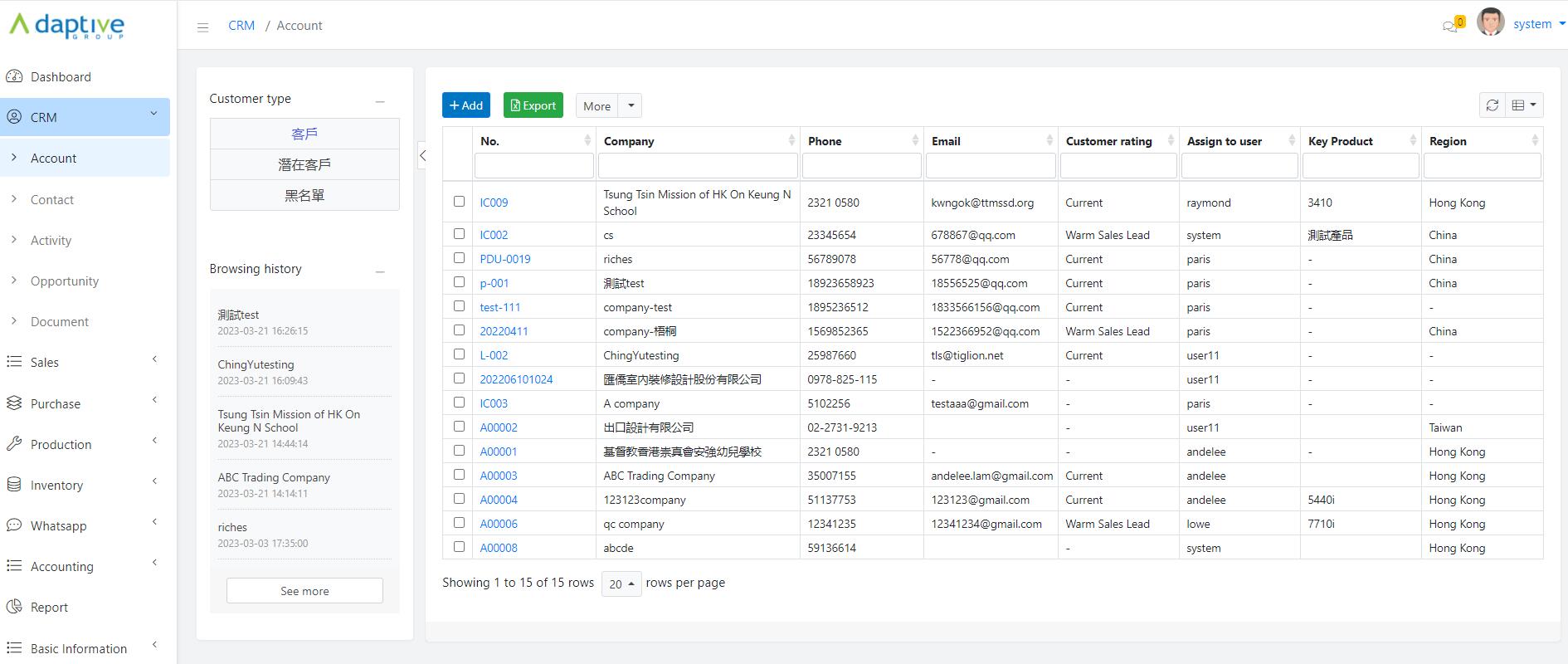Tick the checkbox for row IC009
The width and height of the screenshot is (1568, 664).
(459, 202)
